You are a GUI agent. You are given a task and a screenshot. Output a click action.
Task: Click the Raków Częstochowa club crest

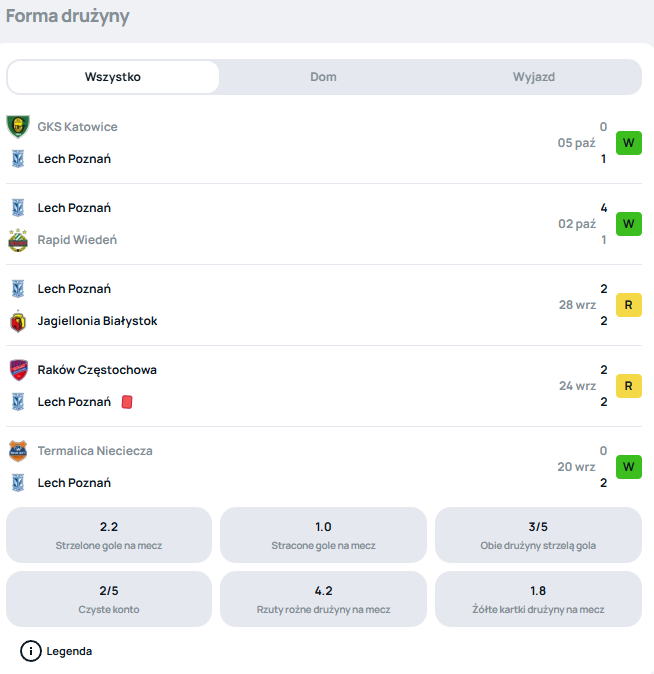click(x=17, y=370)
